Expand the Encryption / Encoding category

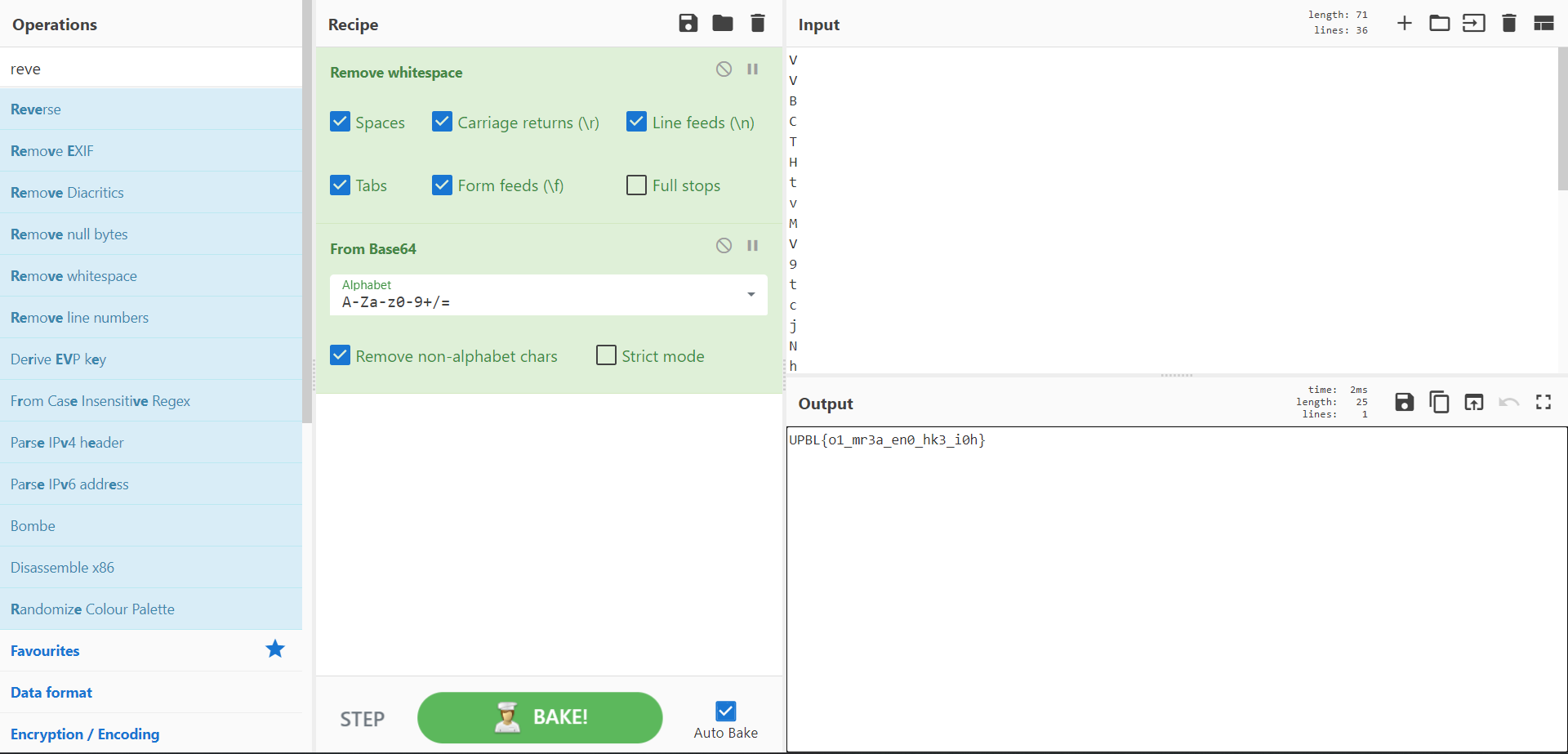pos(85,734)
